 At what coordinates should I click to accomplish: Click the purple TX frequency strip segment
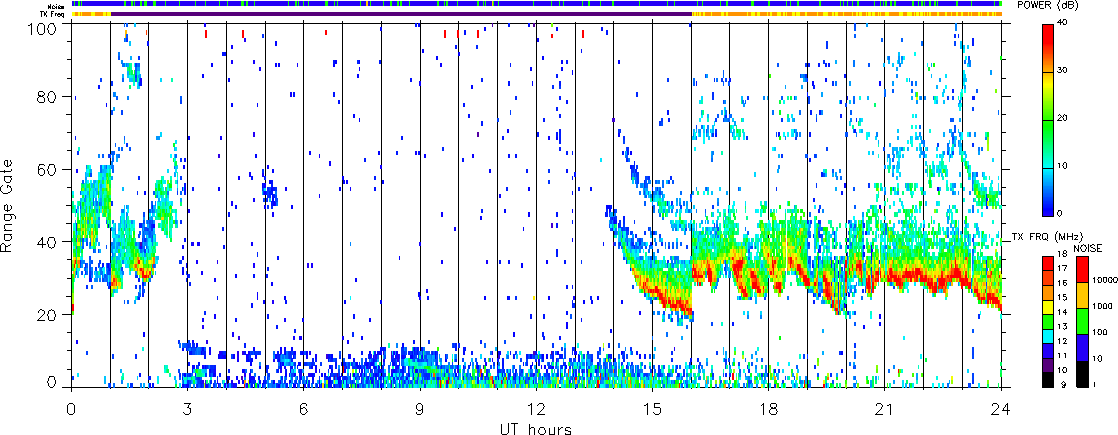coord(401,14)
